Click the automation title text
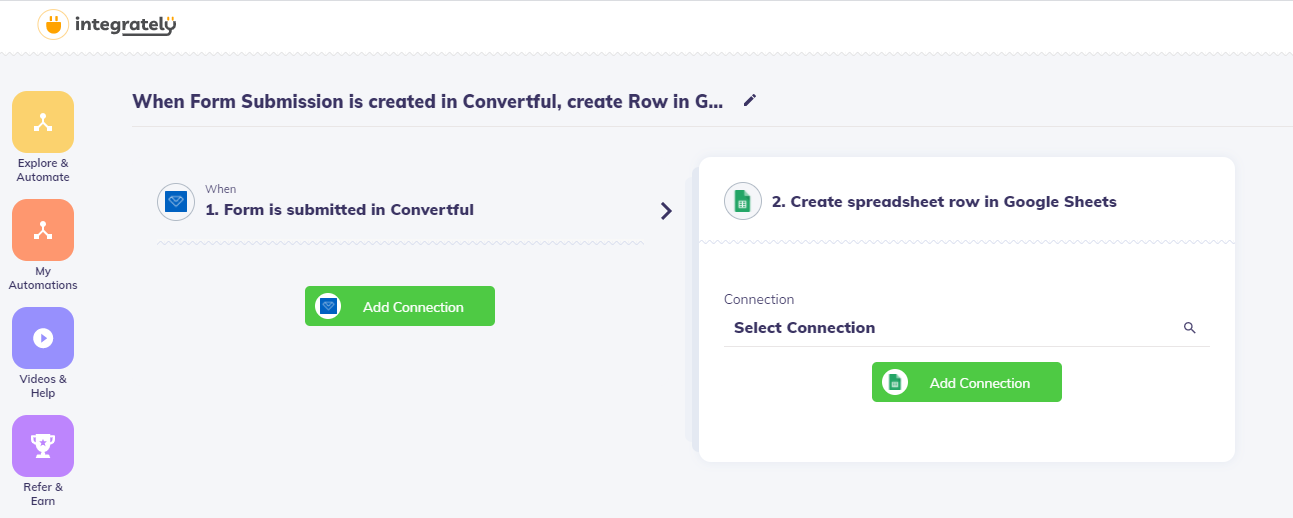The image size is (1293, 518). (x=427, y=101)
